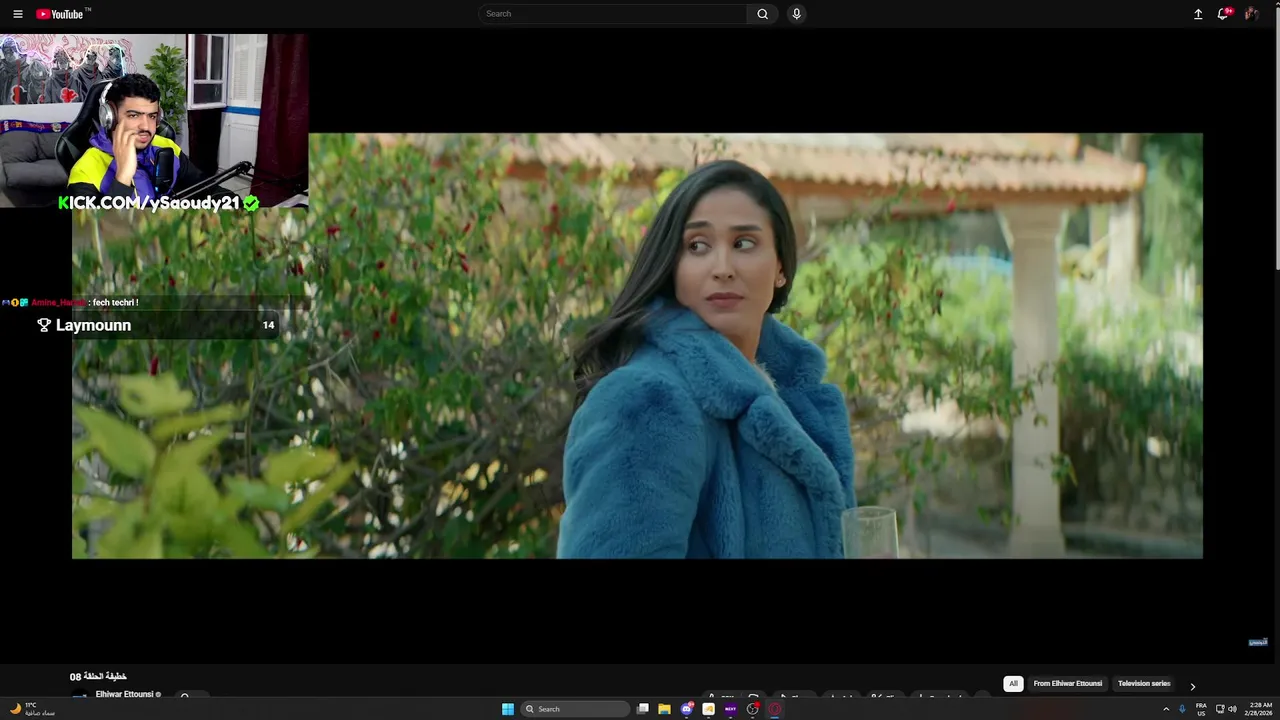Open the OBS-style round taskbar icon
The height and width of the screenshot is (720, 1280).
(x=753, y=709)
